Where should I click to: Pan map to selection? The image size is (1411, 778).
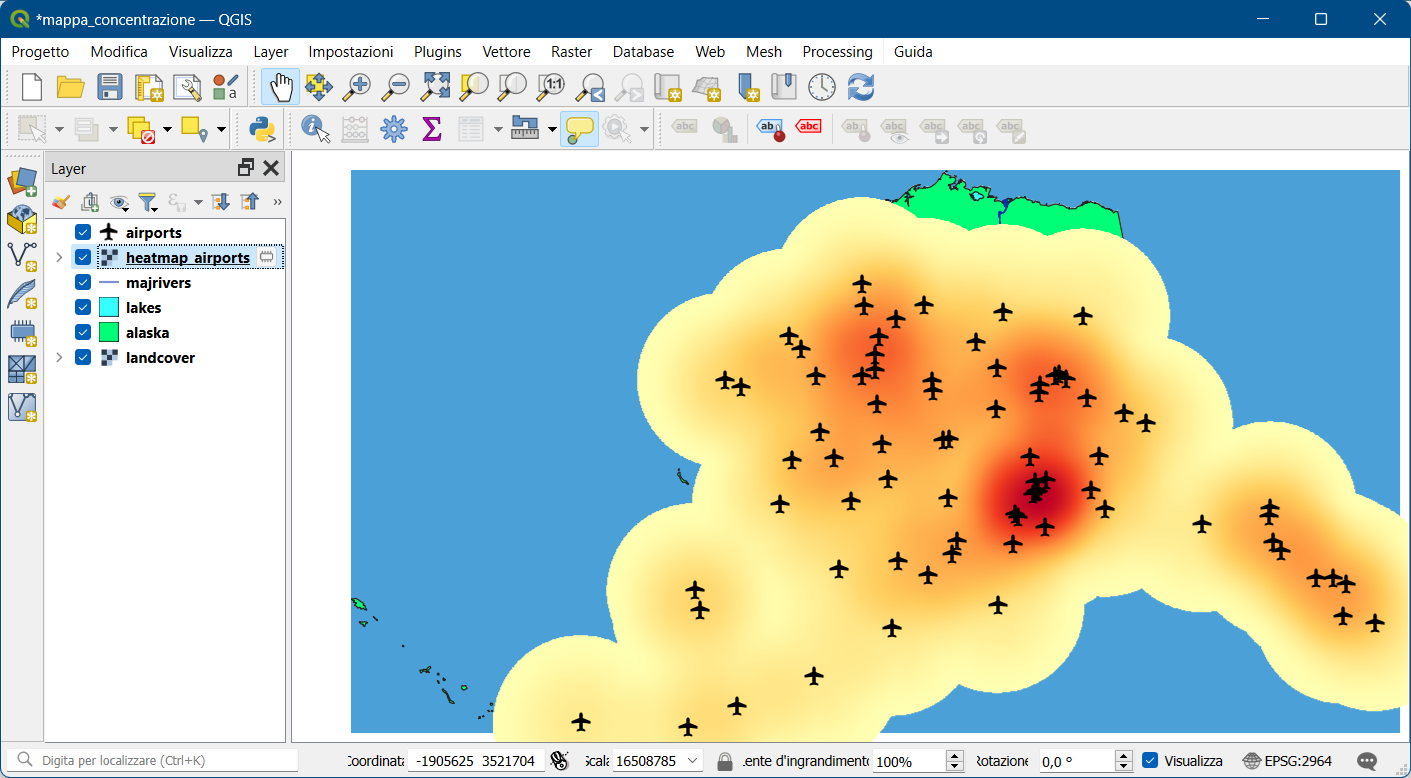point(319,87)
